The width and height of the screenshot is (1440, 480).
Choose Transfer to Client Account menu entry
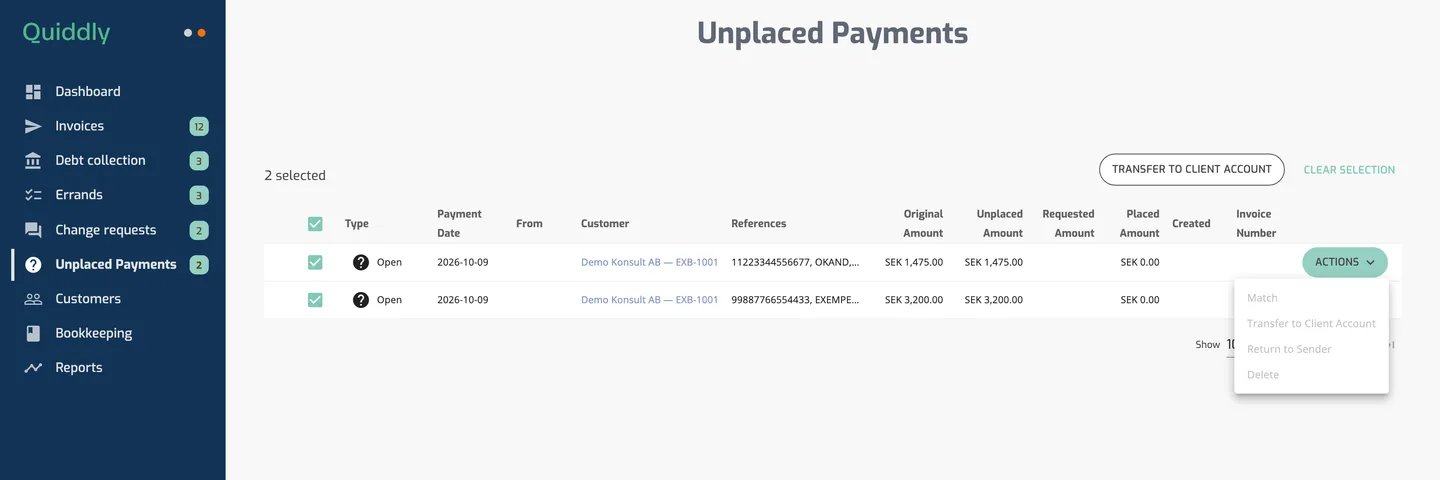tap(1311, 324)
